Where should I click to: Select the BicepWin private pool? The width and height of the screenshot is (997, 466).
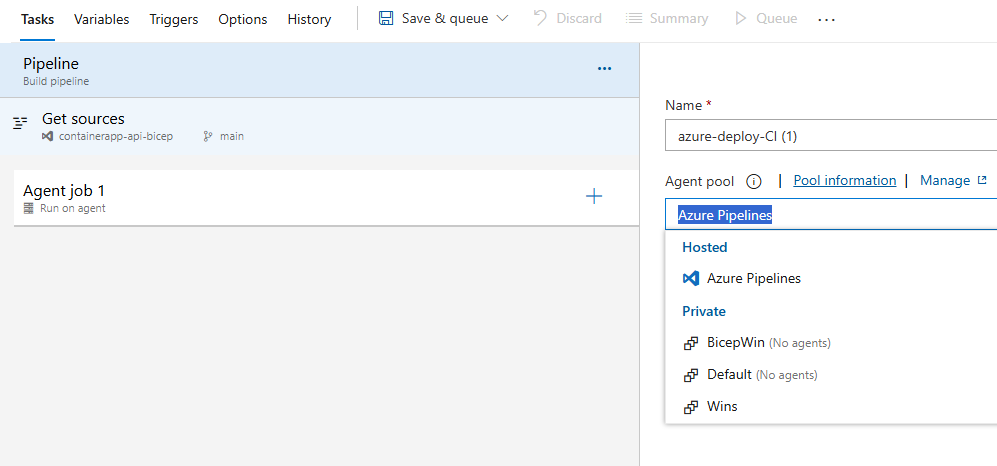pyautogui.click(x=830, y=343)
